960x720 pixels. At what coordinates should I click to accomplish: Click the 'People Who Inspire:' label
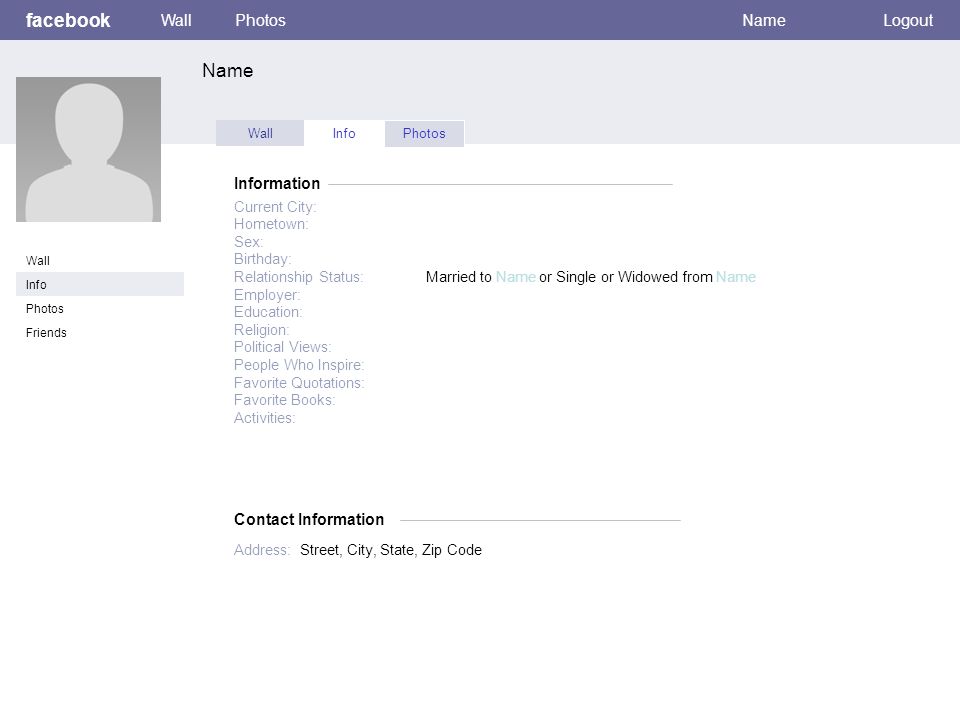pyautogui.click(x=299, y=365)
